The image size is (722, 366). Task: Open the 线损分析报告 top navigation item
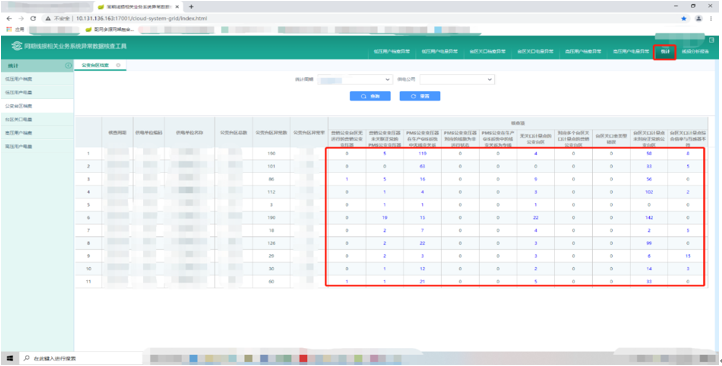(x=695, y=52)
